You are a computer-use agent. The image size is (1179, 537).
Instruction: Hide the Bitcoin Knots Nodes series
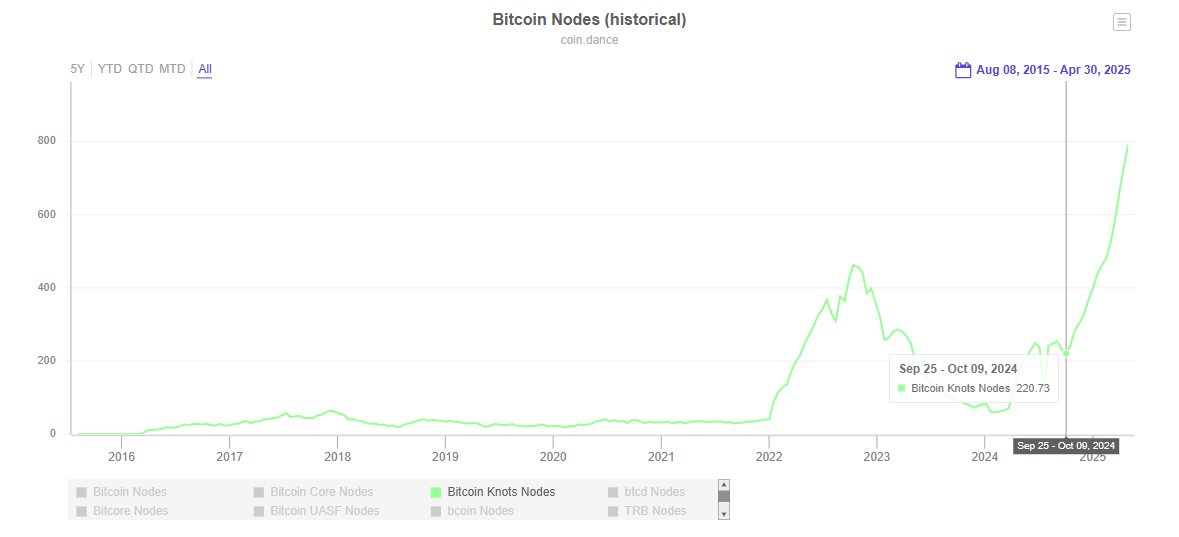pyautogui.click(x=501, y=492)
